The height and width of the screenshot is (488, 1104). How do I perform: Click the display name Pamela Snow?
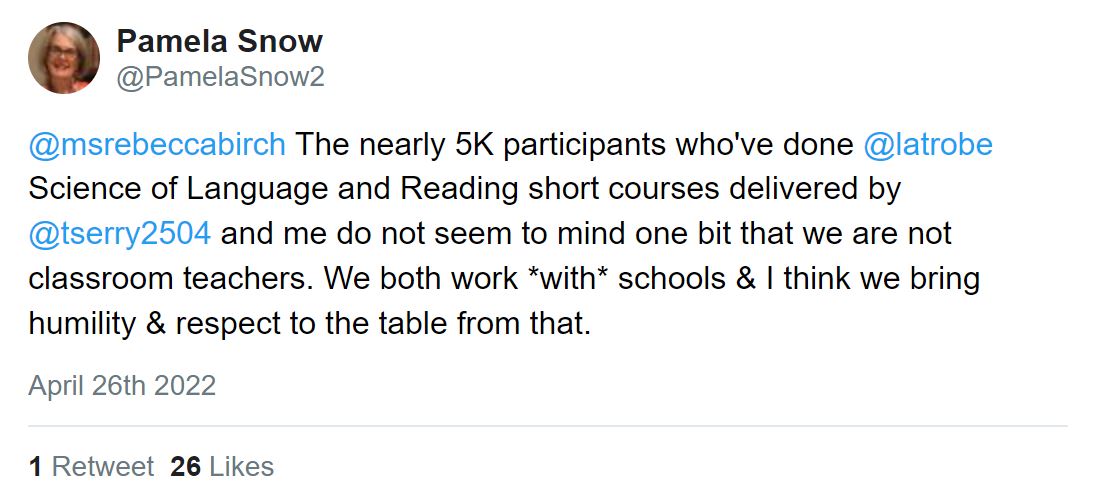tap(219, 42)
